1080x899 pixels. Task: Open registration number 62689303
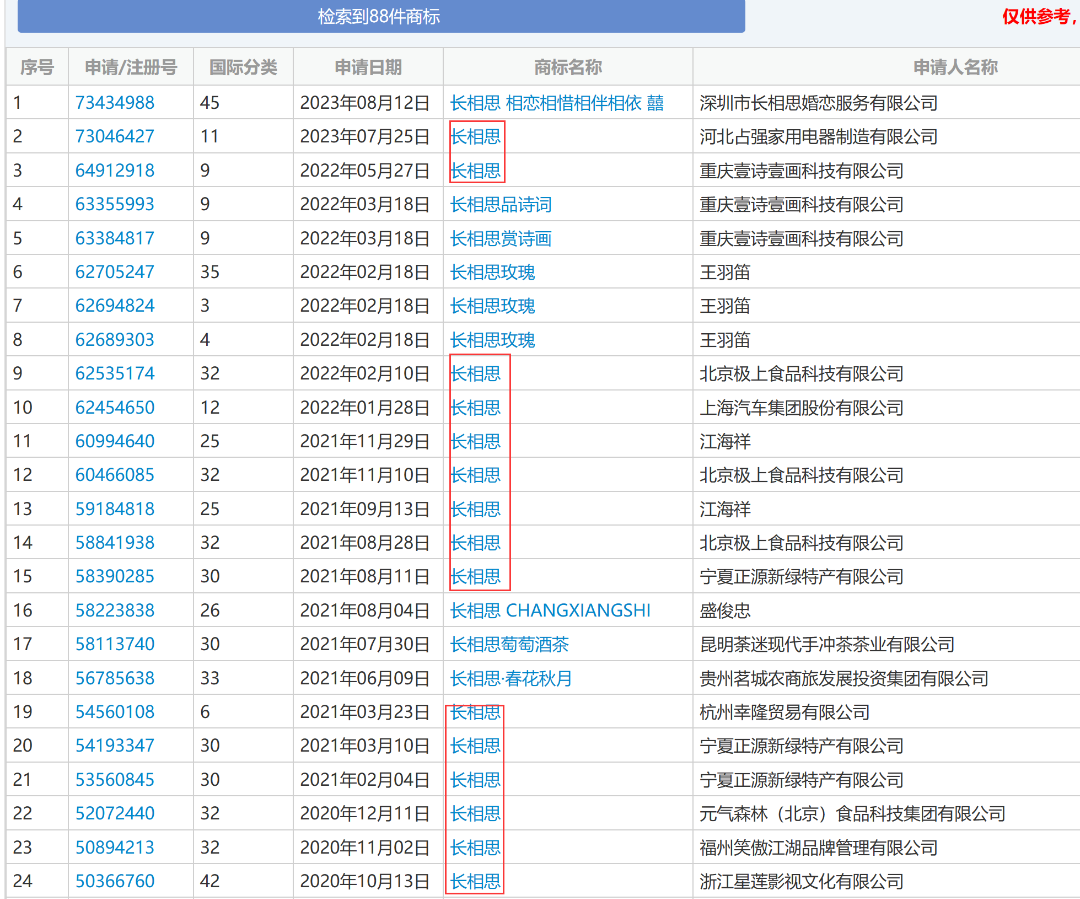tap(114, 340)
